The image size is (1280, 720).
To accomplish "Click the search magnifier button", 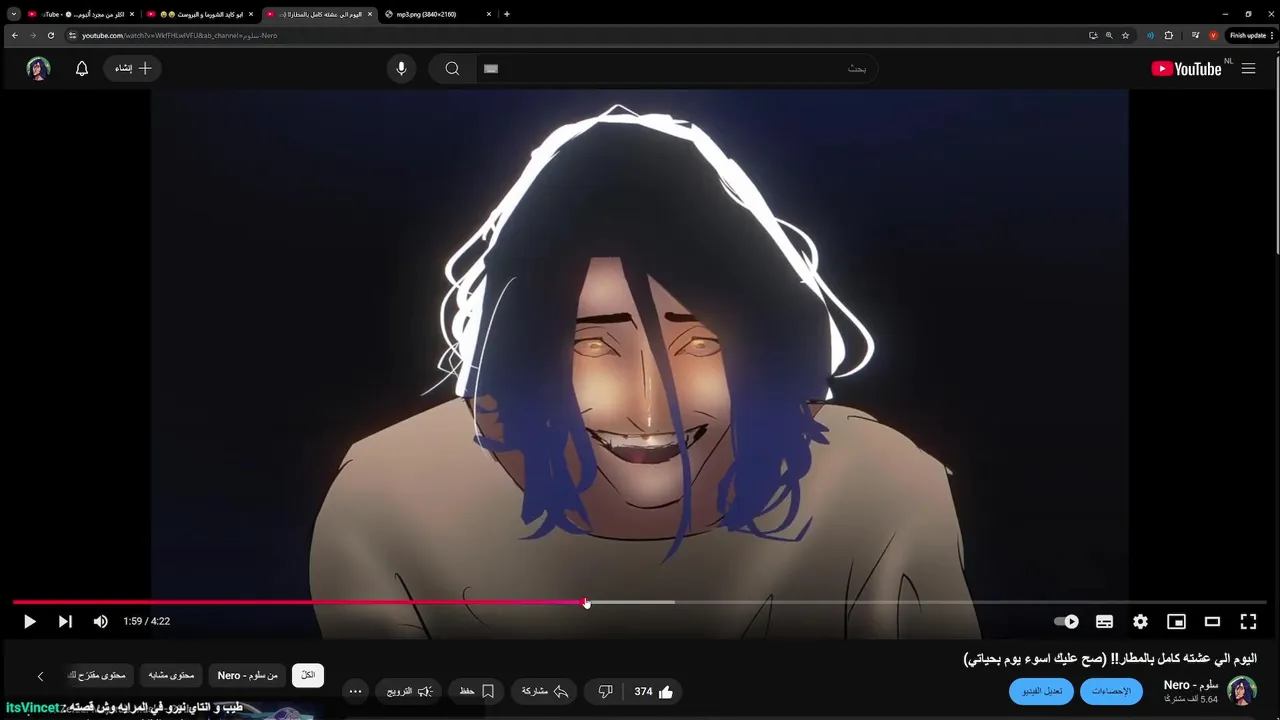I will coord(452,68).
